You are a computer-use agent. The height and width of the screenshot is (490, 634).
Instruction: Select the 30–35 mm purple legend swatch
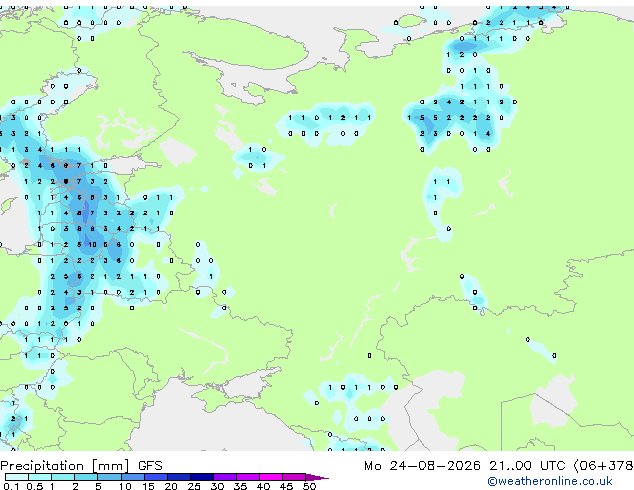point(224,477)
